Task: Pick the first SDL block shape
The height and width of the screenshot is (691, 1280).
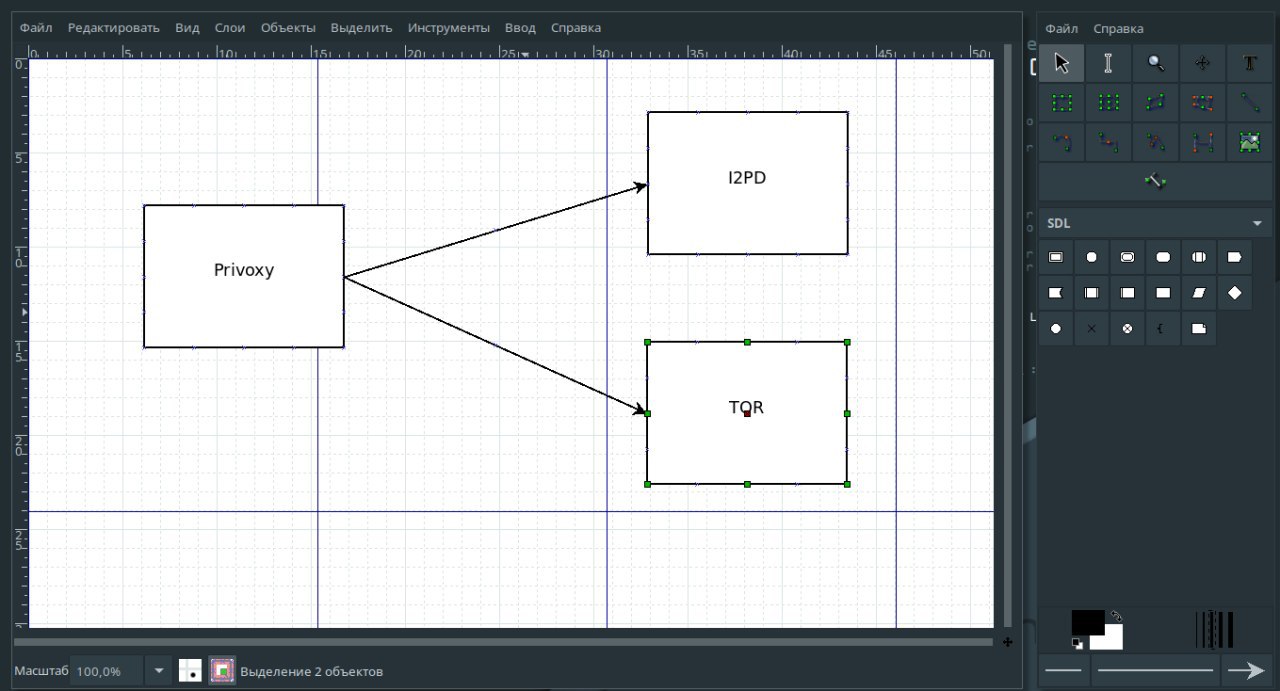Action: [1056, 257]
